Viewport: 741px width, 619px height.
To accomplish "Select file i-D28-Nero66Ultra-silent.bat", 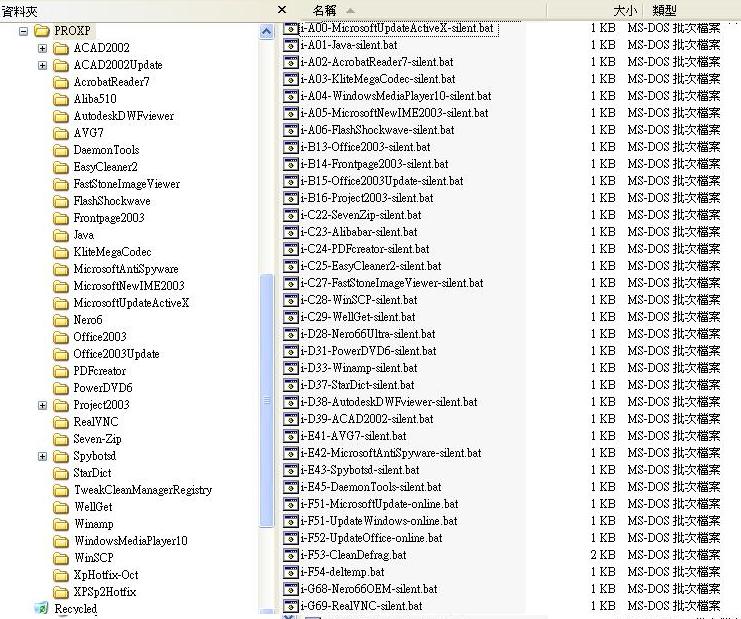I will point(368,335).
